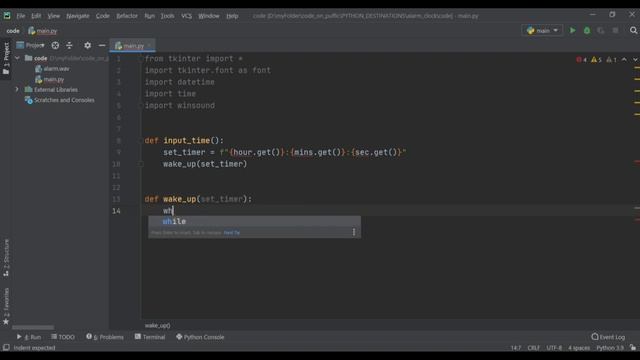Click the Next Tip link in popup

coord(232,233)
